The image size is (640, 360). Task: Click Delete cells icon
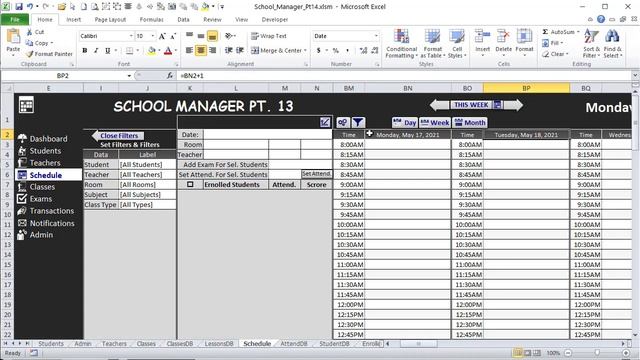point(503,37)
